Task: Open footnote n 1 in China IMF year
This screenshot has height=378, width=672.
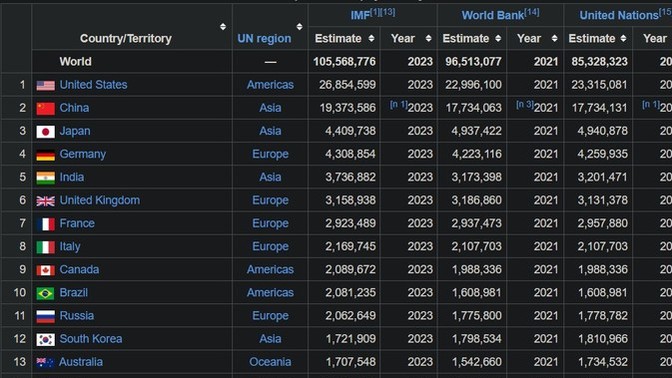Action: coord(398,105)
